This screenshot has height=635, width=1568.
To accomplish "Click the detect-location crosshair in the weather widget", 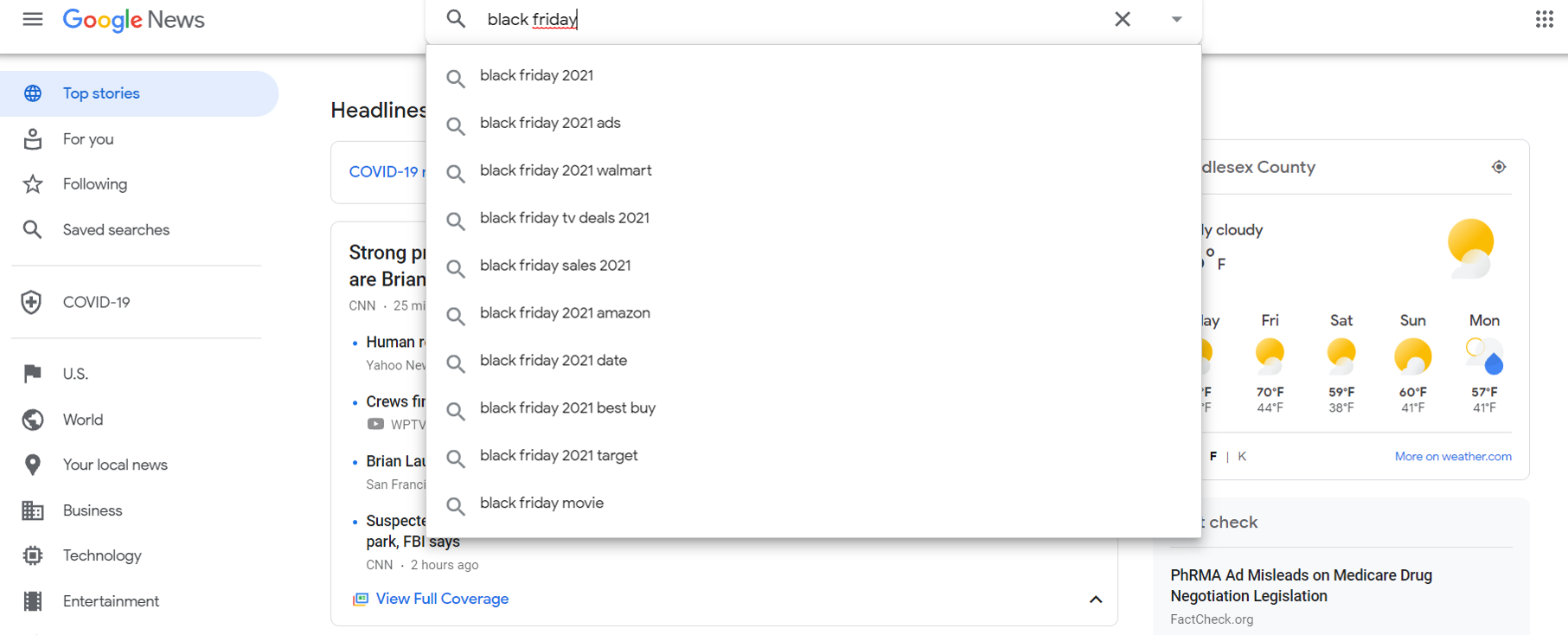I will click(1499, 166).
